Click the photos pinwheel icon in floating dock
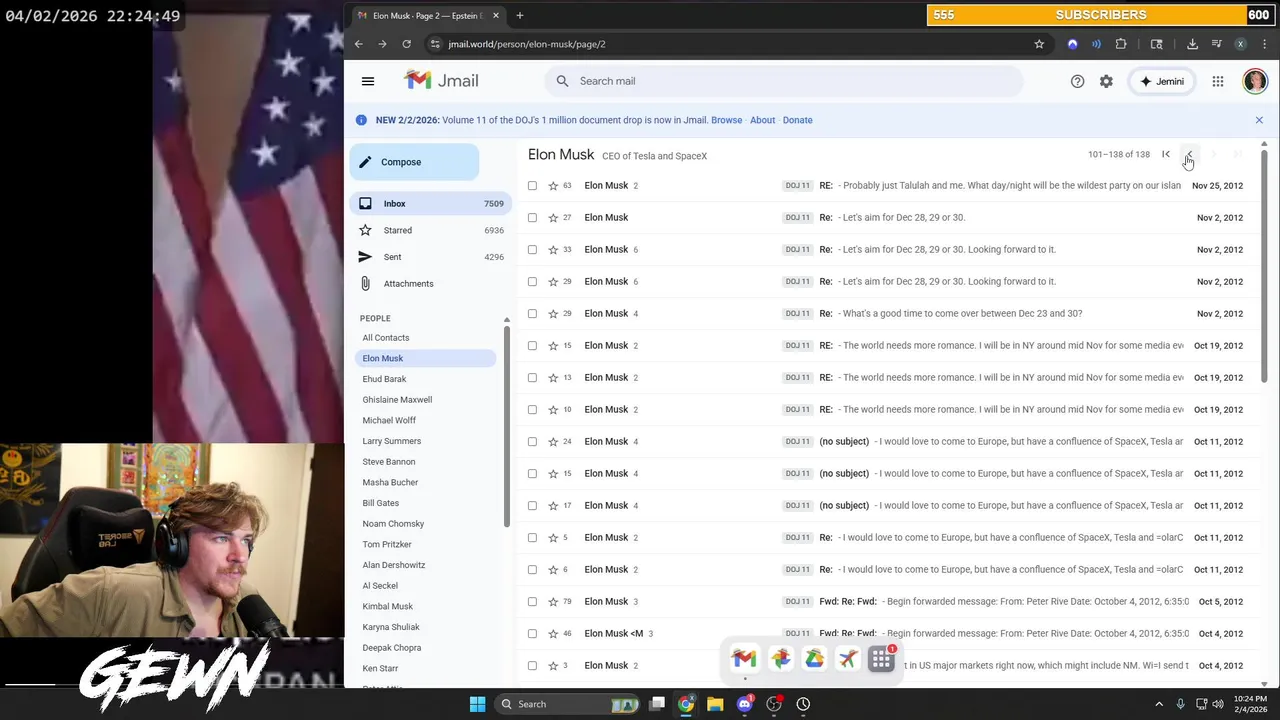 [x=780, y=658]
